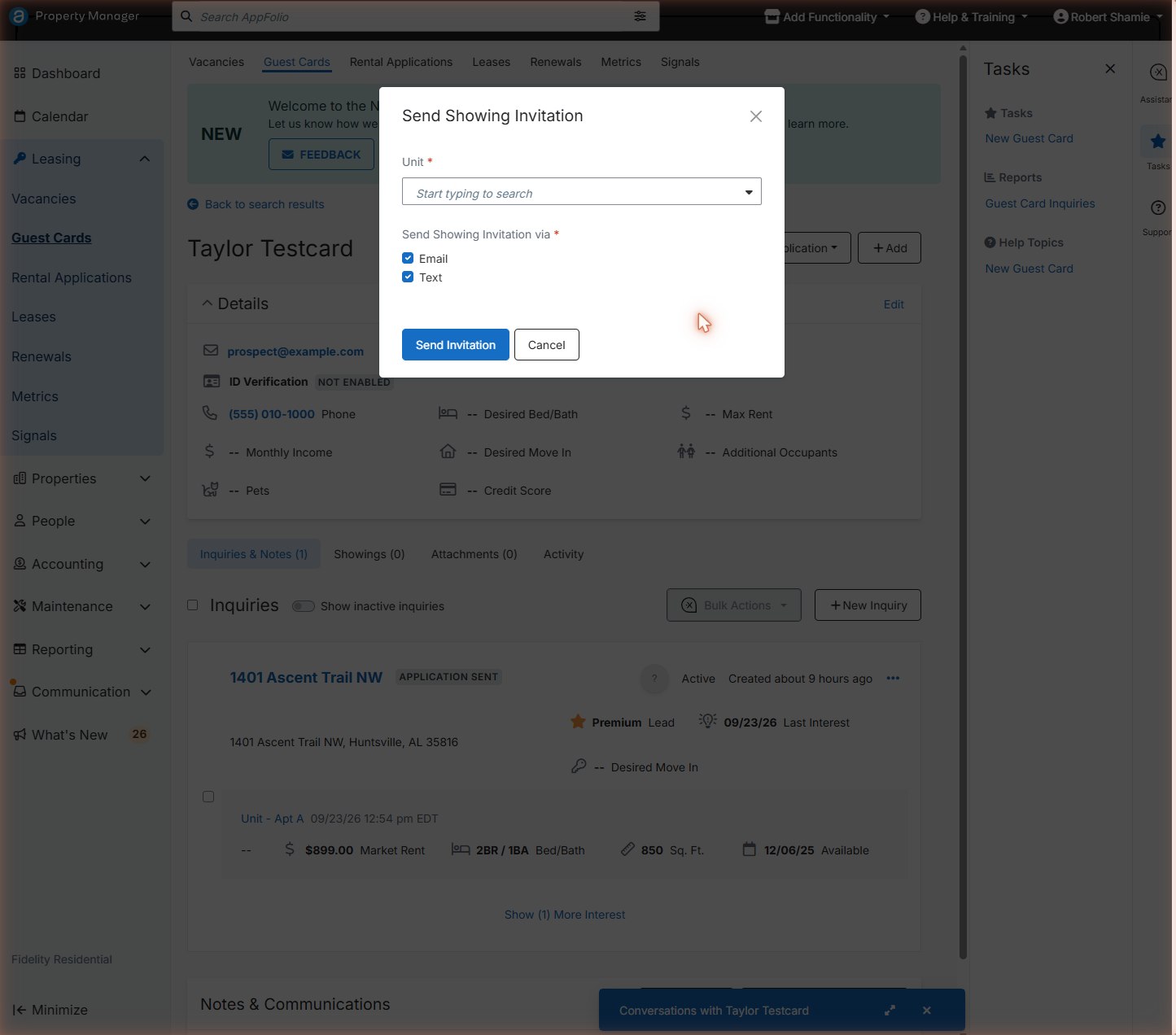The height and width of the screenshot is (1035, 1176).
Task: Open the Robert Shamie account menu
Action: (1108, 16)
